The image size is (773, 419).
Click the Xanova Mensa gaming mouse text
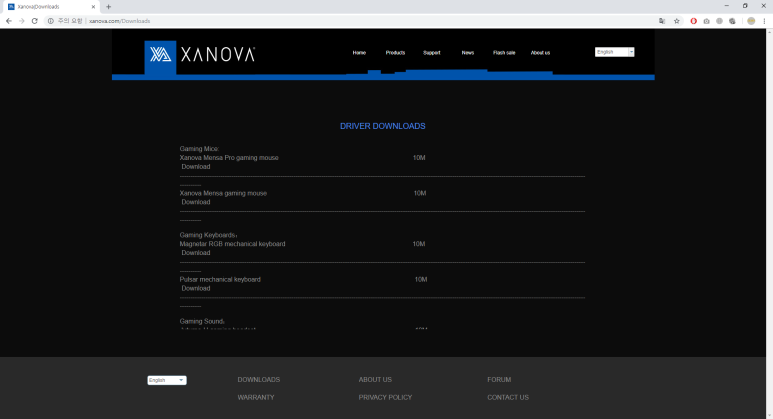coord(223,193)
